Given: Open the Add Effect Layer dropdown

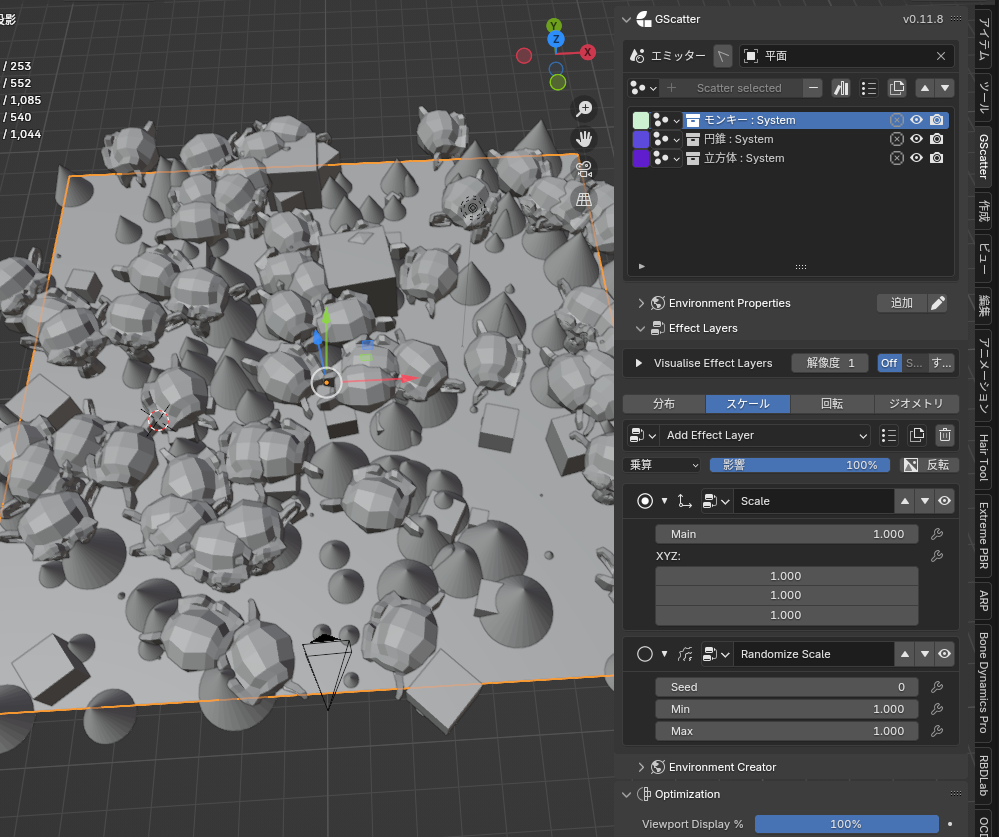Looking at the screenshot, I should click(765, 435).
